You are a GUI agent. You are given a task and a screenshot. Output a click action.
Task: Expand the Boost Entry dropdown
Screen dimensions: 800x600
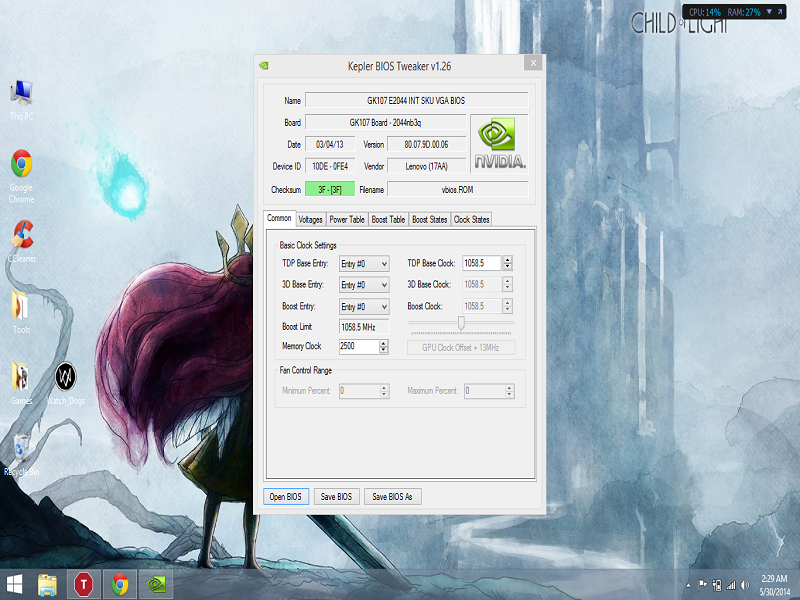click(364, 307)
